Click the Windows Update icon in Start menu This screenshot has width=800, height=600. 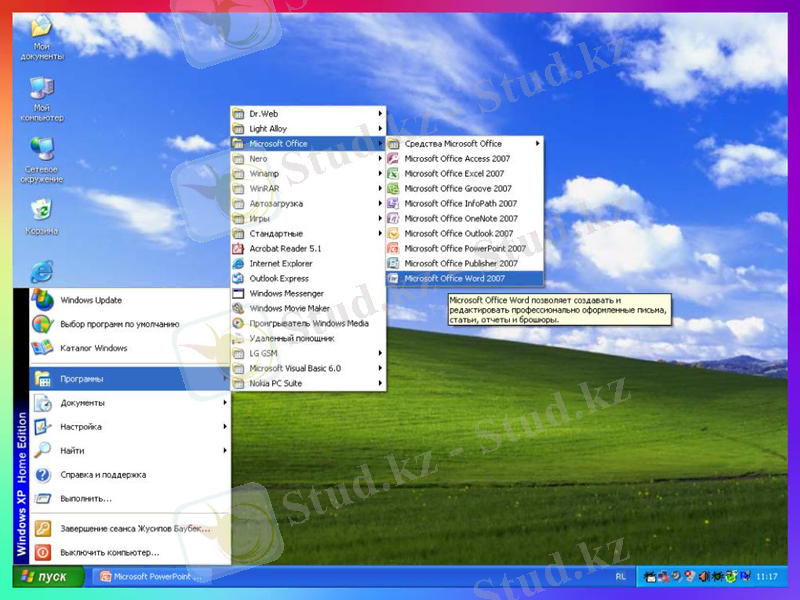point(90,300)
